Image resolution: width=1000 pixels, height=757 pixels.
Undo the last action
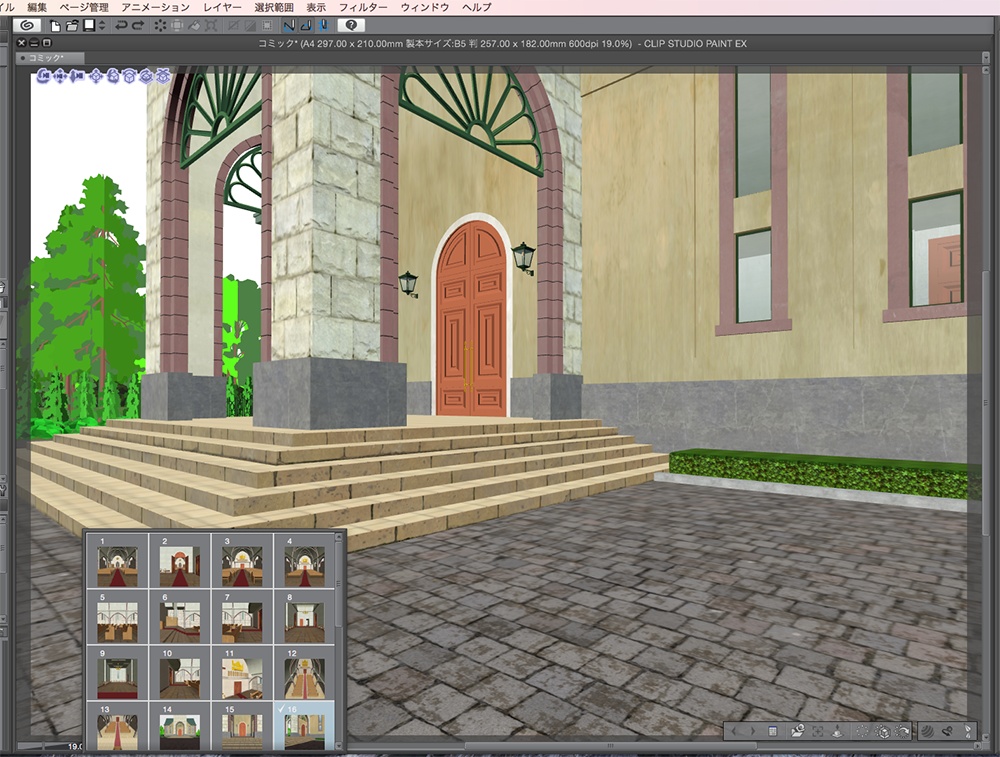tap(121, 26)
